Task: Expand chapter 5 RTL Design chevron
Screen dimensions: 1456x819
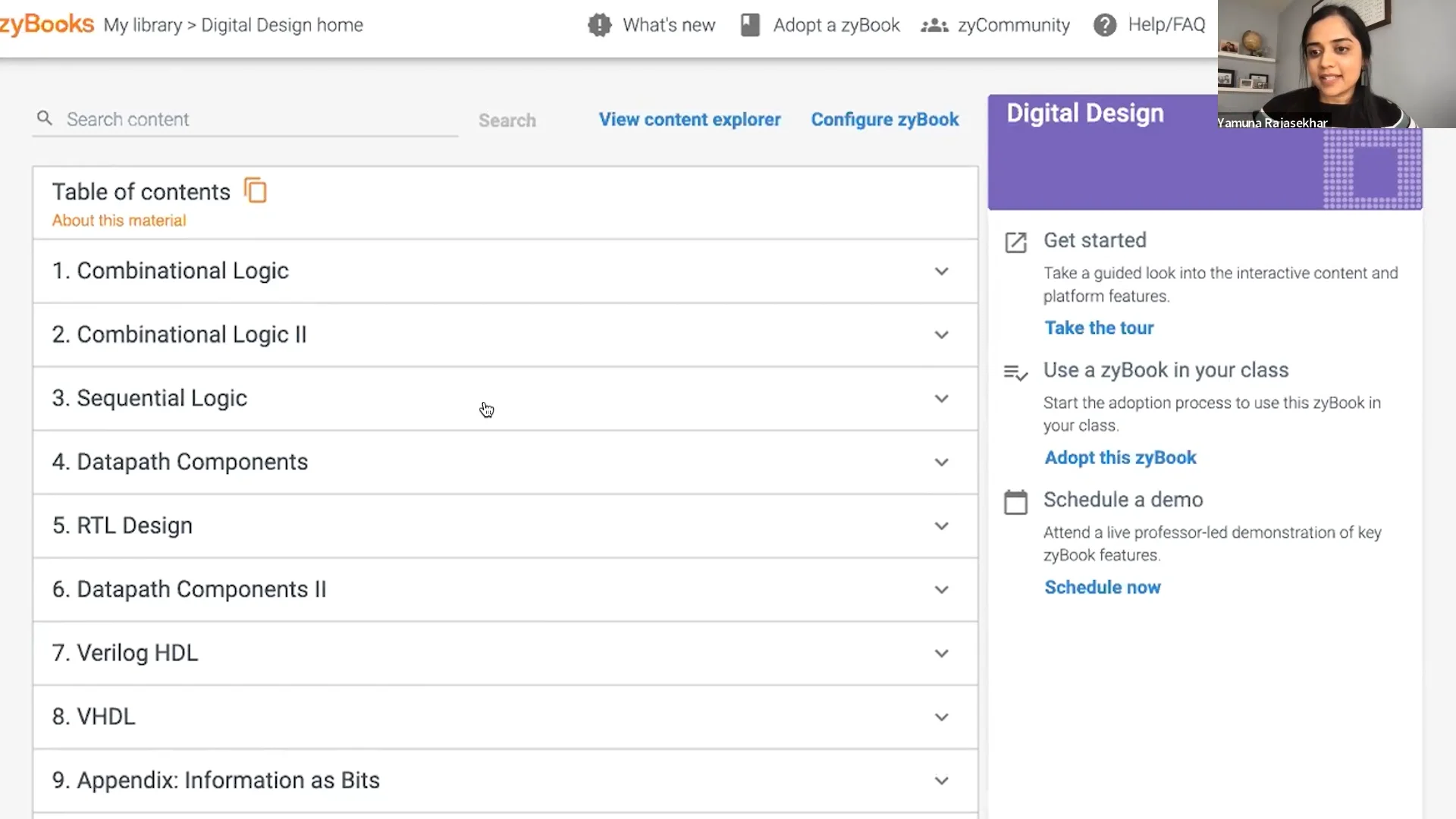Action: 941,526
